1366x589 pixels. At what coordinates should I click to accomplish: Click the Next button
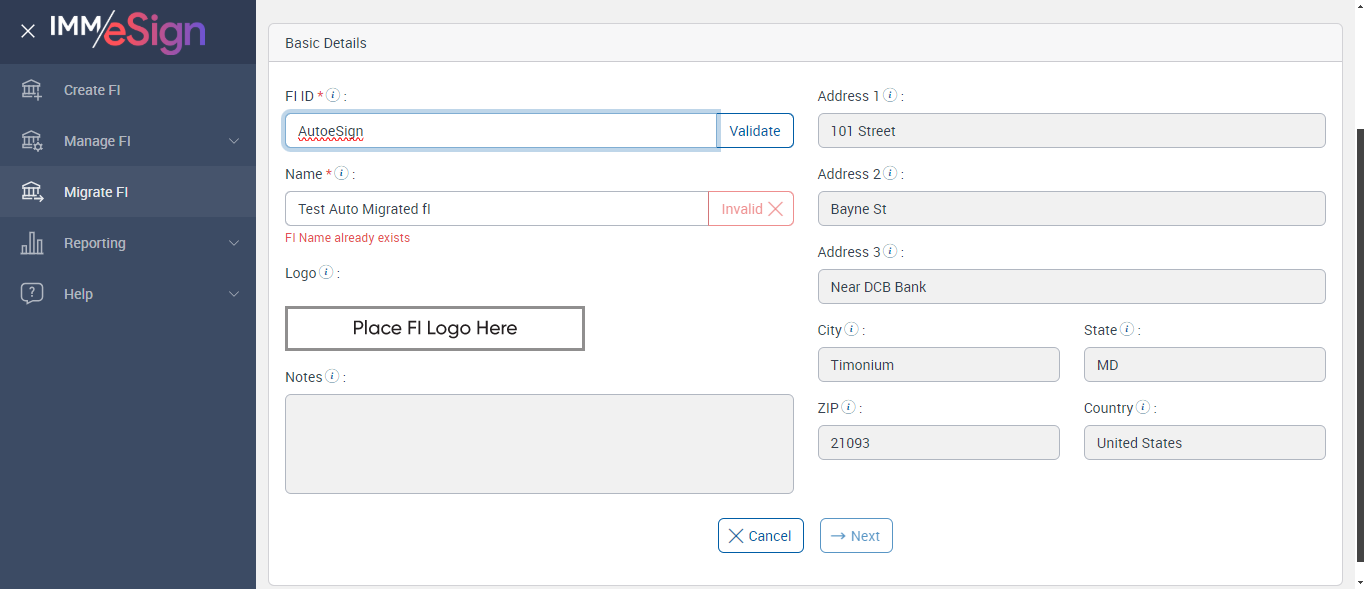point(856,536)
